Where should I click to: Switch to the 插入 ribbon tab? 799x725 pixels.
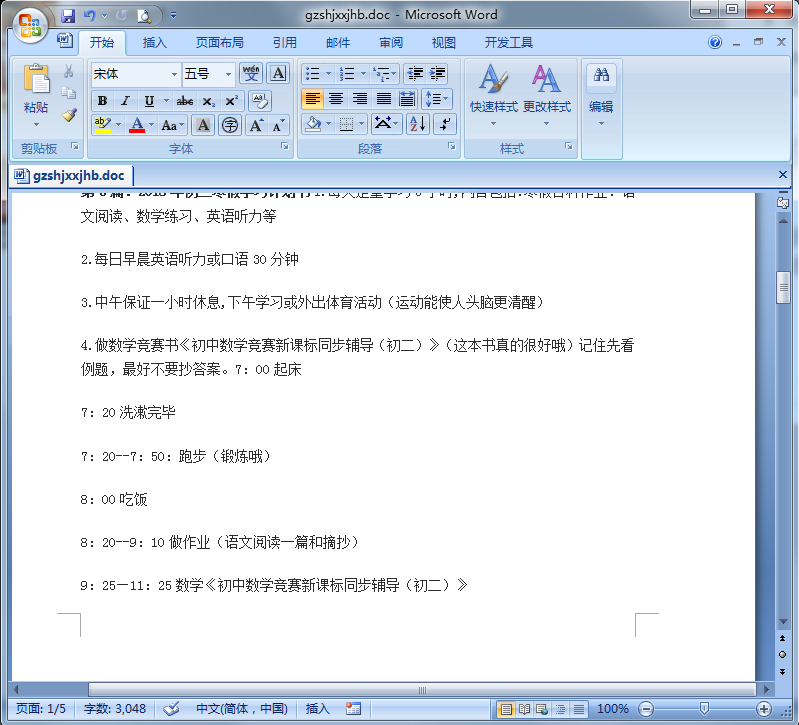155,43
